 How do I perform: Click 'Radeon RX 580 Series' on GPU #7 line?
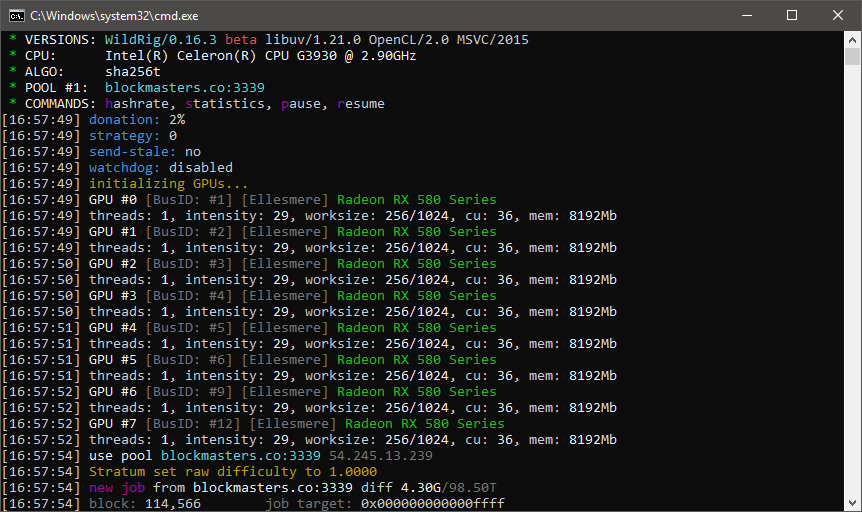click(424, 423)
